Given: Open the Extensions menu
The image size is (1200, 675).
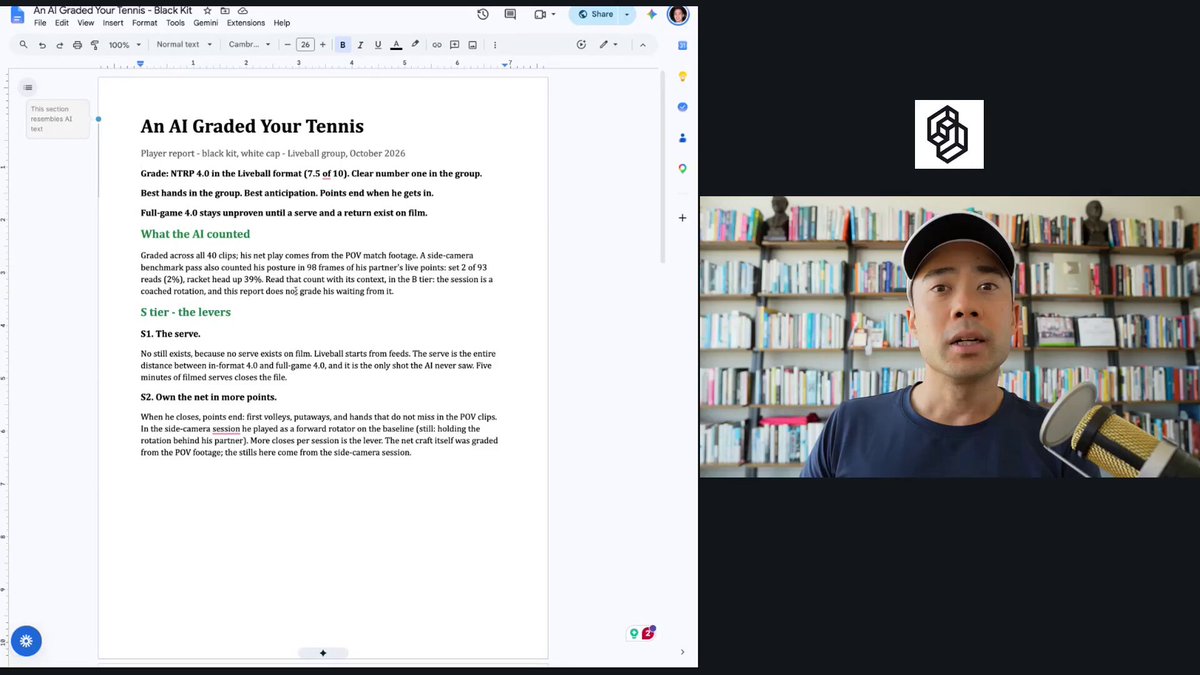Looking at the screenshot, I should (245, 23).
